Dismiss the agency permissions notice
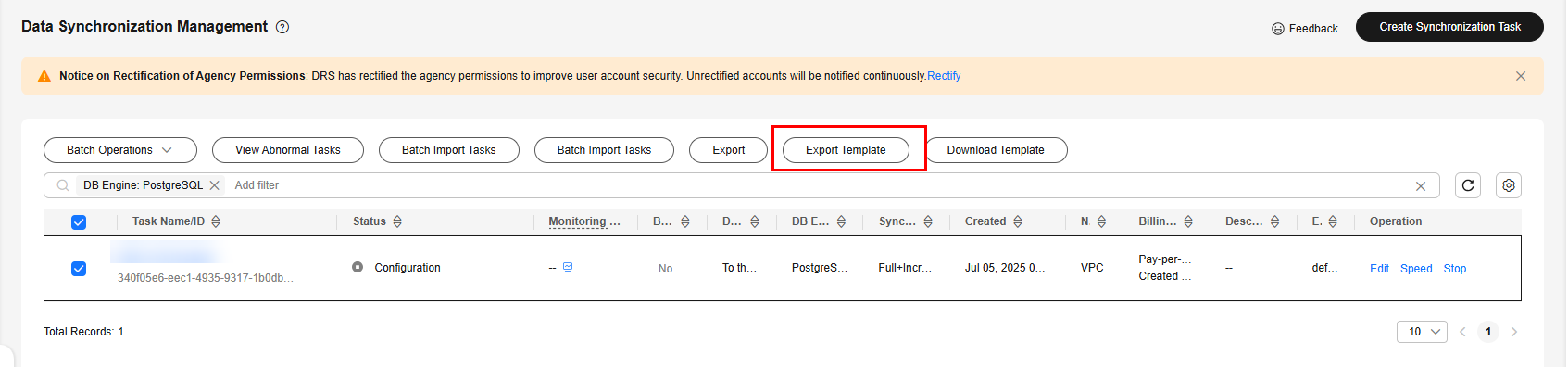 tap(1520, 76)
